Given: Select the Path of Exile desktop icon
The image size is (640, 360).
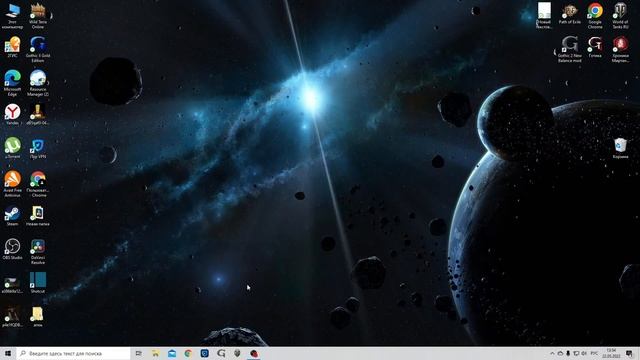Looking at the screenshot, I should pyautogui.click(x=570, y=14).
